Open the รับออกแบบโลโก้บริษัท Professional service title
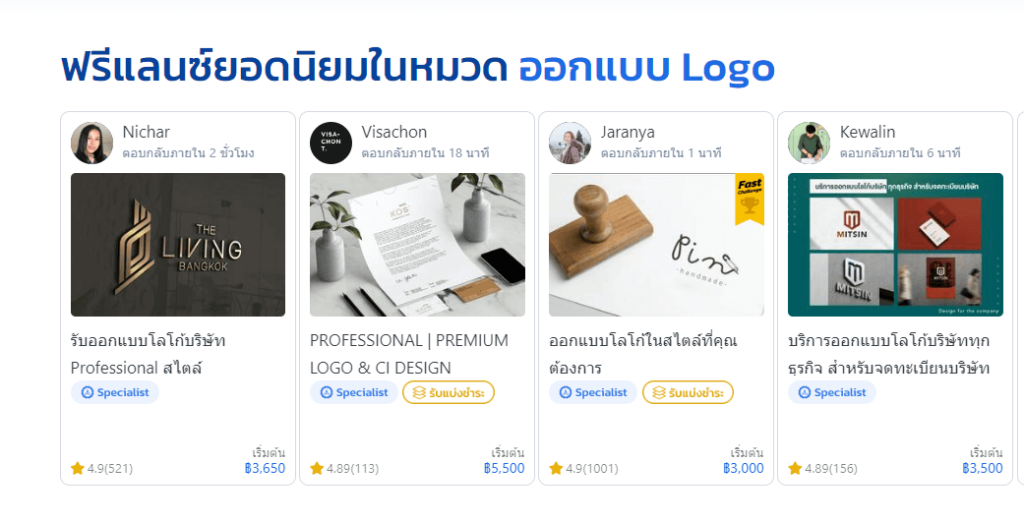Image resolution: width=1024 pixels, height=522 pixels. pyautogui.click(x=148, y=354)
